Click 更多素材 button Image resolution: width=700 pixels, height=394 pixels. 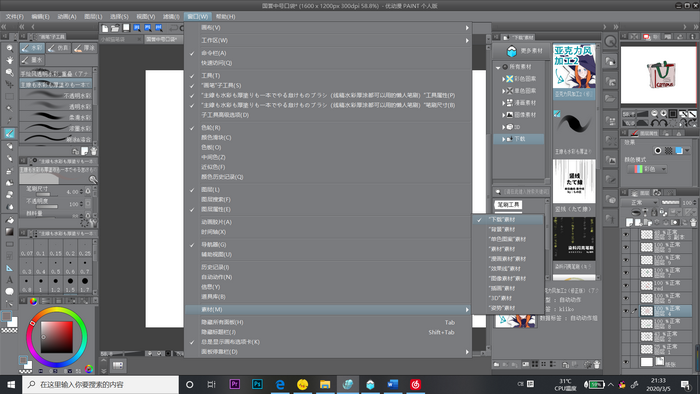521,51
